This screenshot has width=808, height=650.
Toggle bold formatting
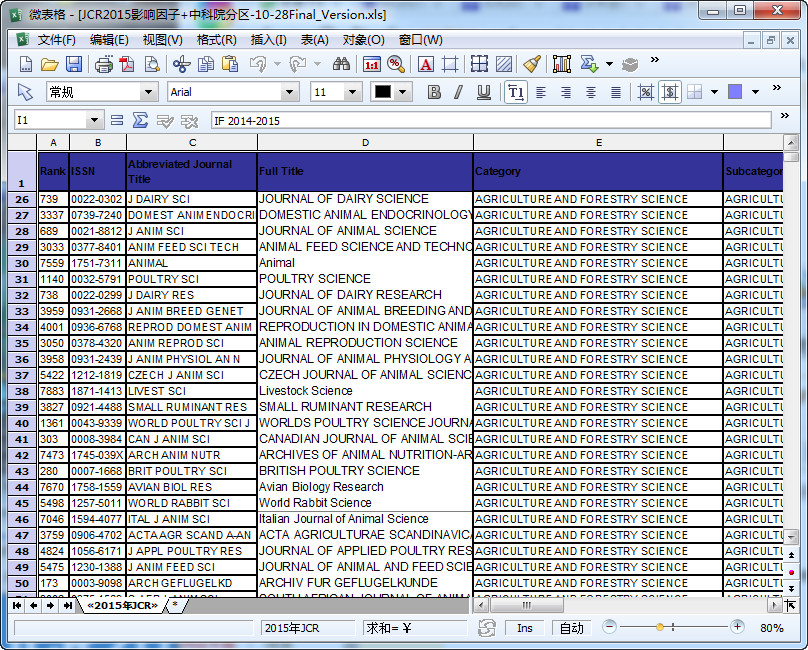coord(434,92)
